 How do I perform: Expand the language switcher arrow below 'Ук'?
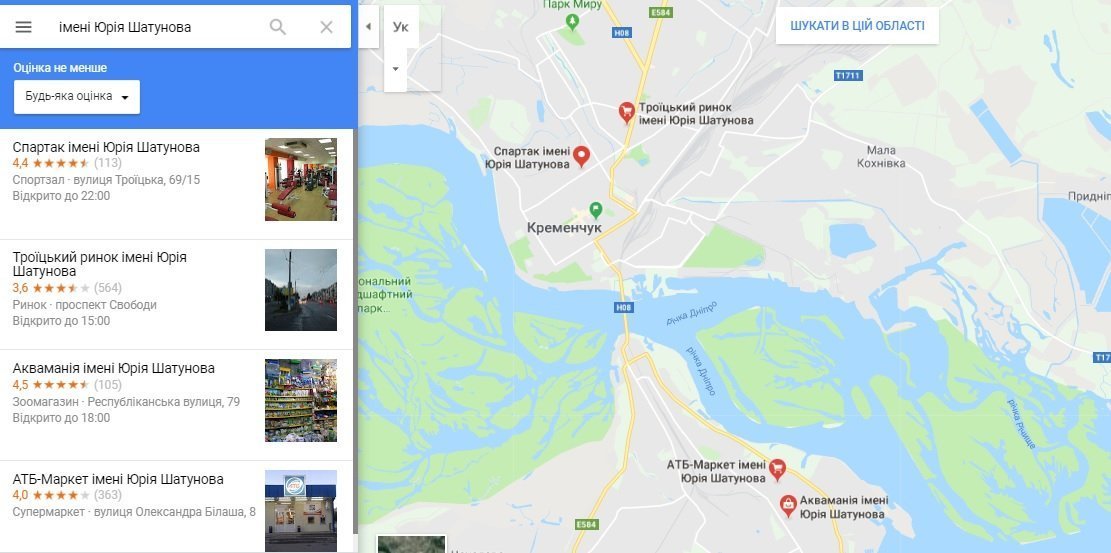pyautogui.click(x=395, y=69)
